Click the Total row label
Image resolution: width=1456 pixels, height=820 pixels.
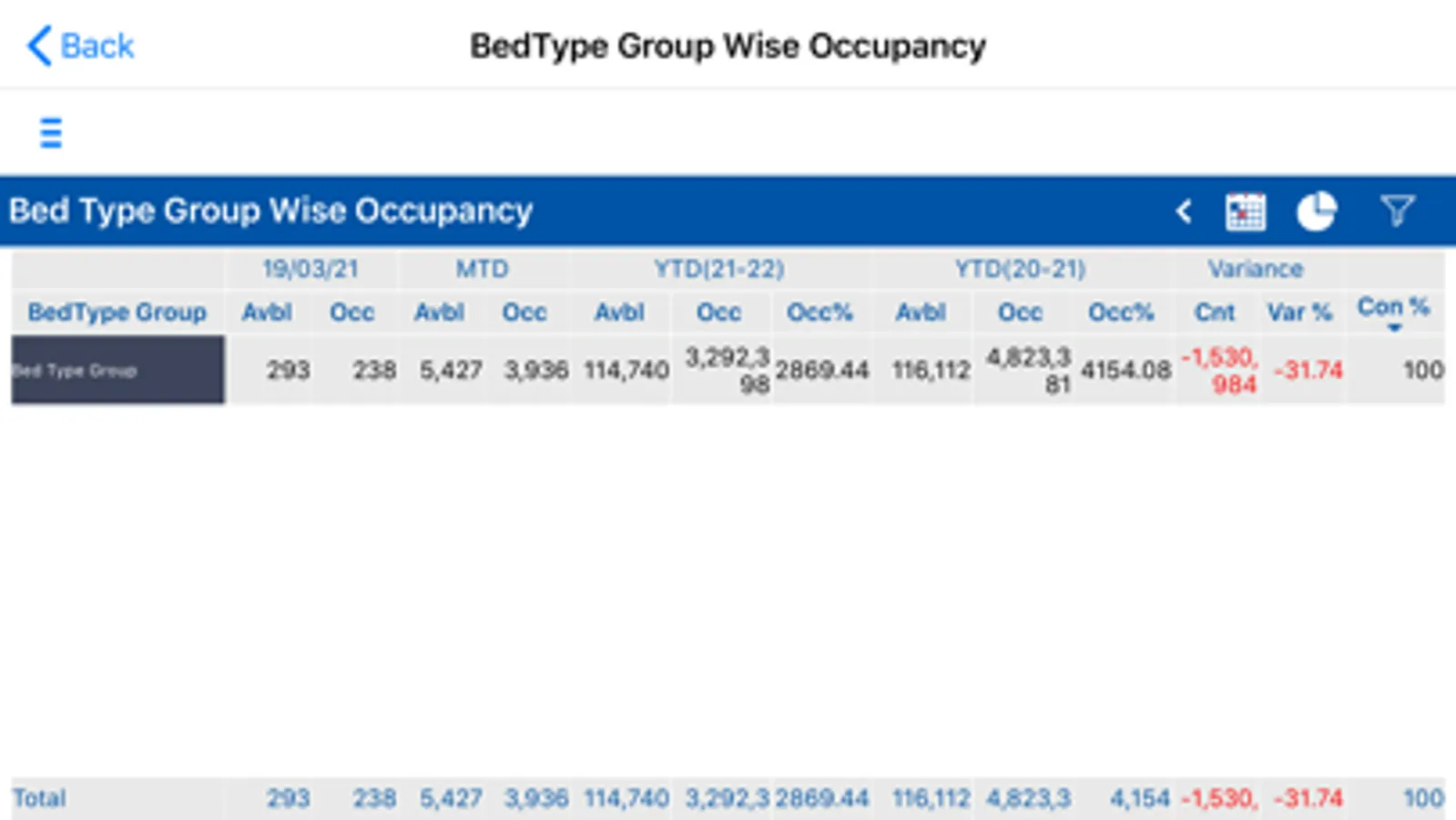tap(39, 798)
